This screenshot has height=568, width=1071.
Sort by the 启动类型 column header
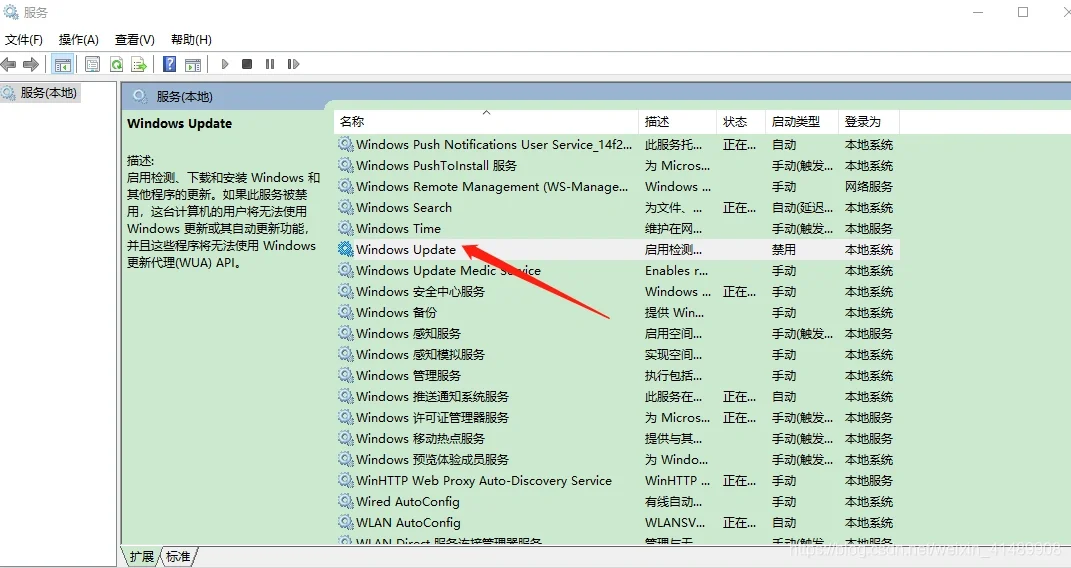click(x=801, y=122)
